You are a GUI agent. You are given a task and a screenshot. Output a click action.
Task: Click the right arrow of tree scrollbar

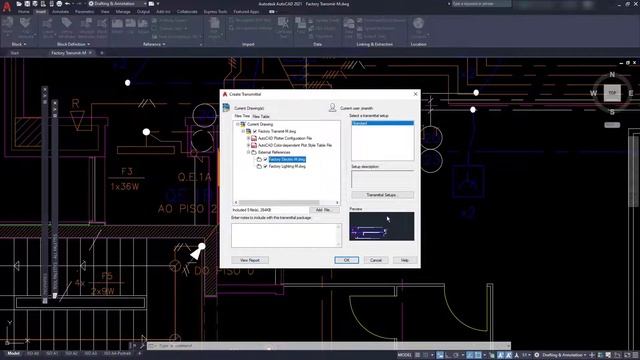[x=337, y=202]
